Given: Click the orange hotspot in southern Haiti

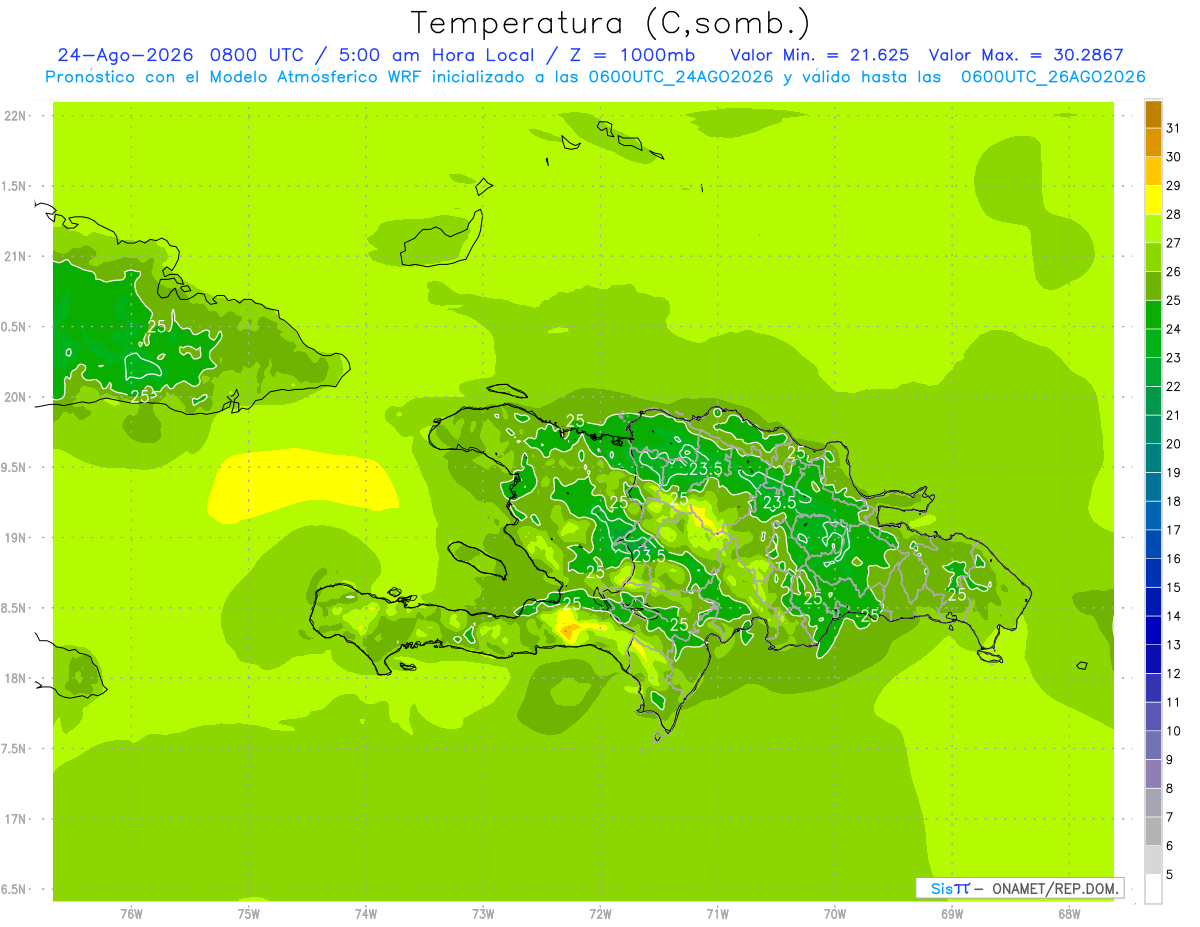Looking at the screenshot, I should click(x=569, y=629).
